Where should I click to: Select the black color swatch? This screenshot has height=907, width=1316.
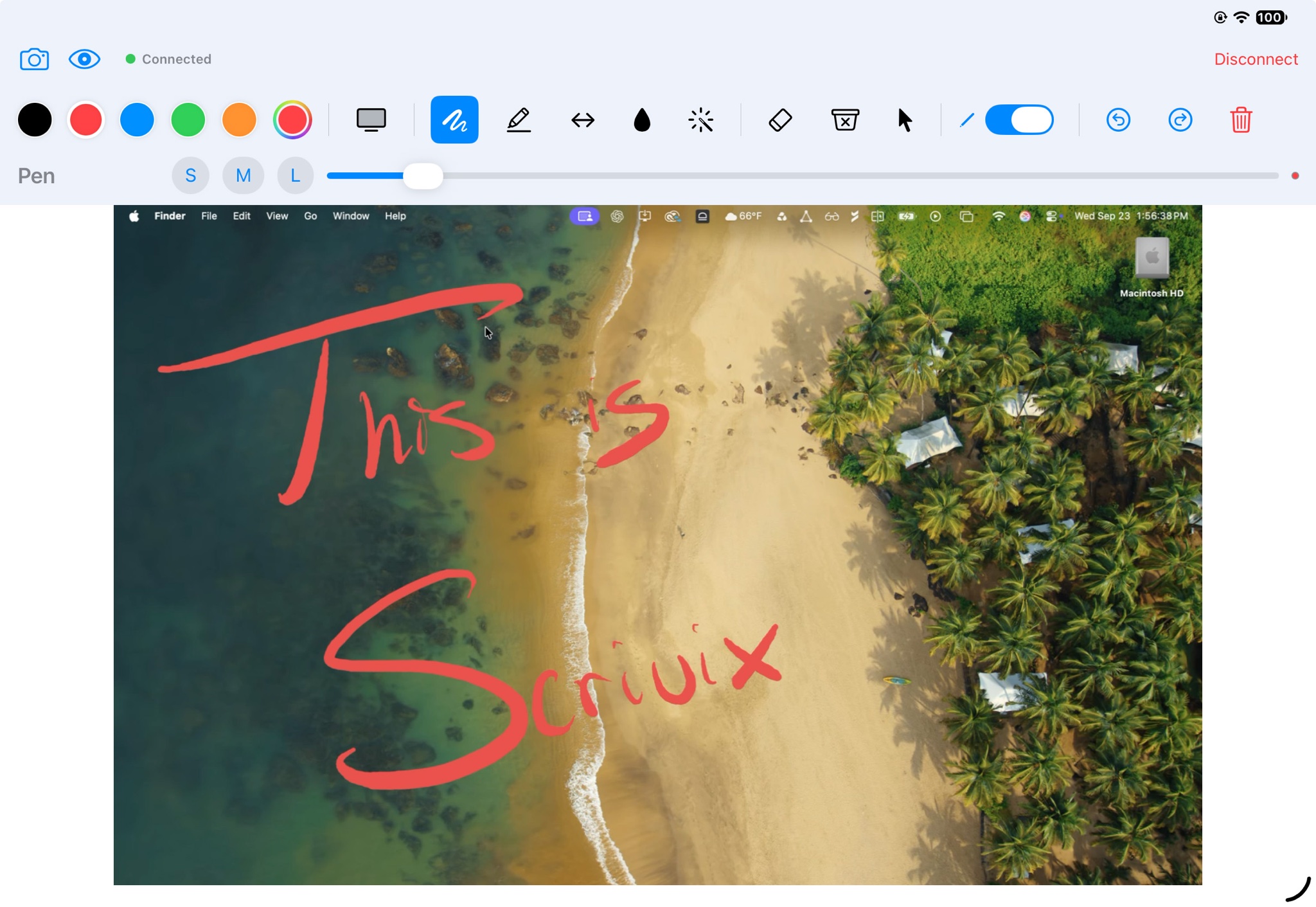pos(35,120)
